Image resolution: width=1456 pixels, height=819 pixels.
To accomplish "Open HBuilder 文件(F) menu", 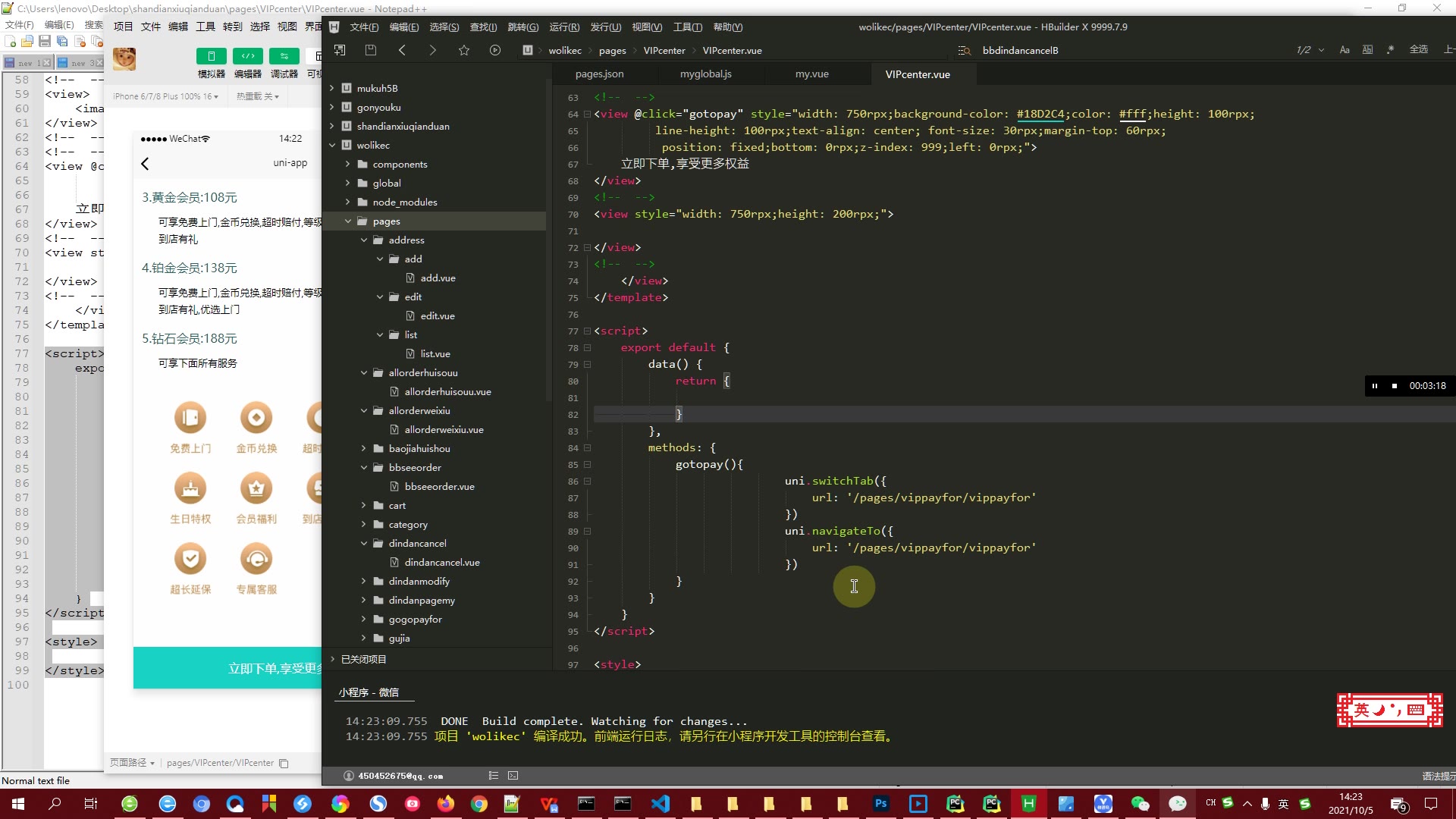I will pyautogui.click(x=364, y=27).
